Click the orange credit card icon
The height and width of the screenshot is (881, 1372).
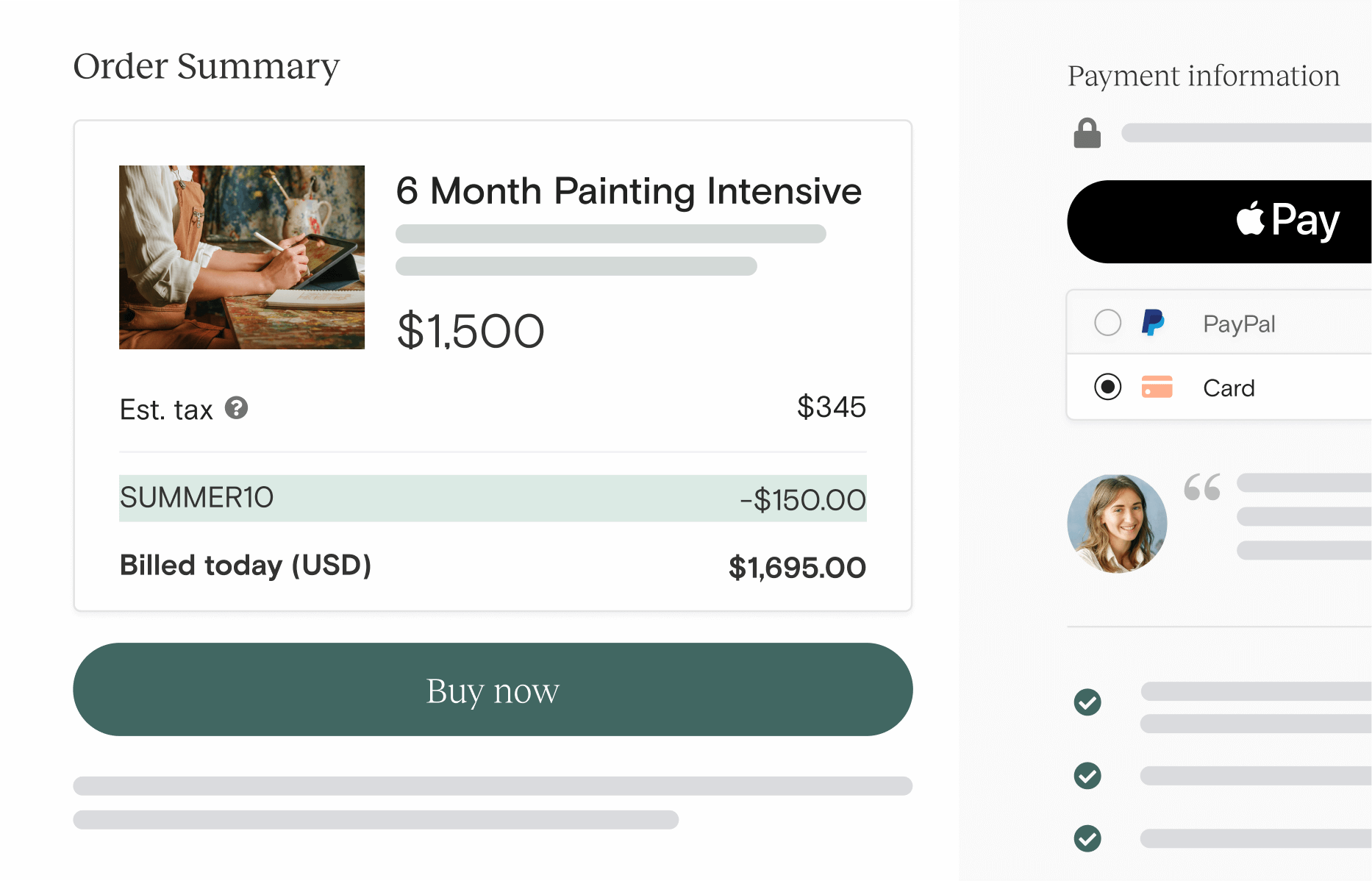tap(1157, 387)
